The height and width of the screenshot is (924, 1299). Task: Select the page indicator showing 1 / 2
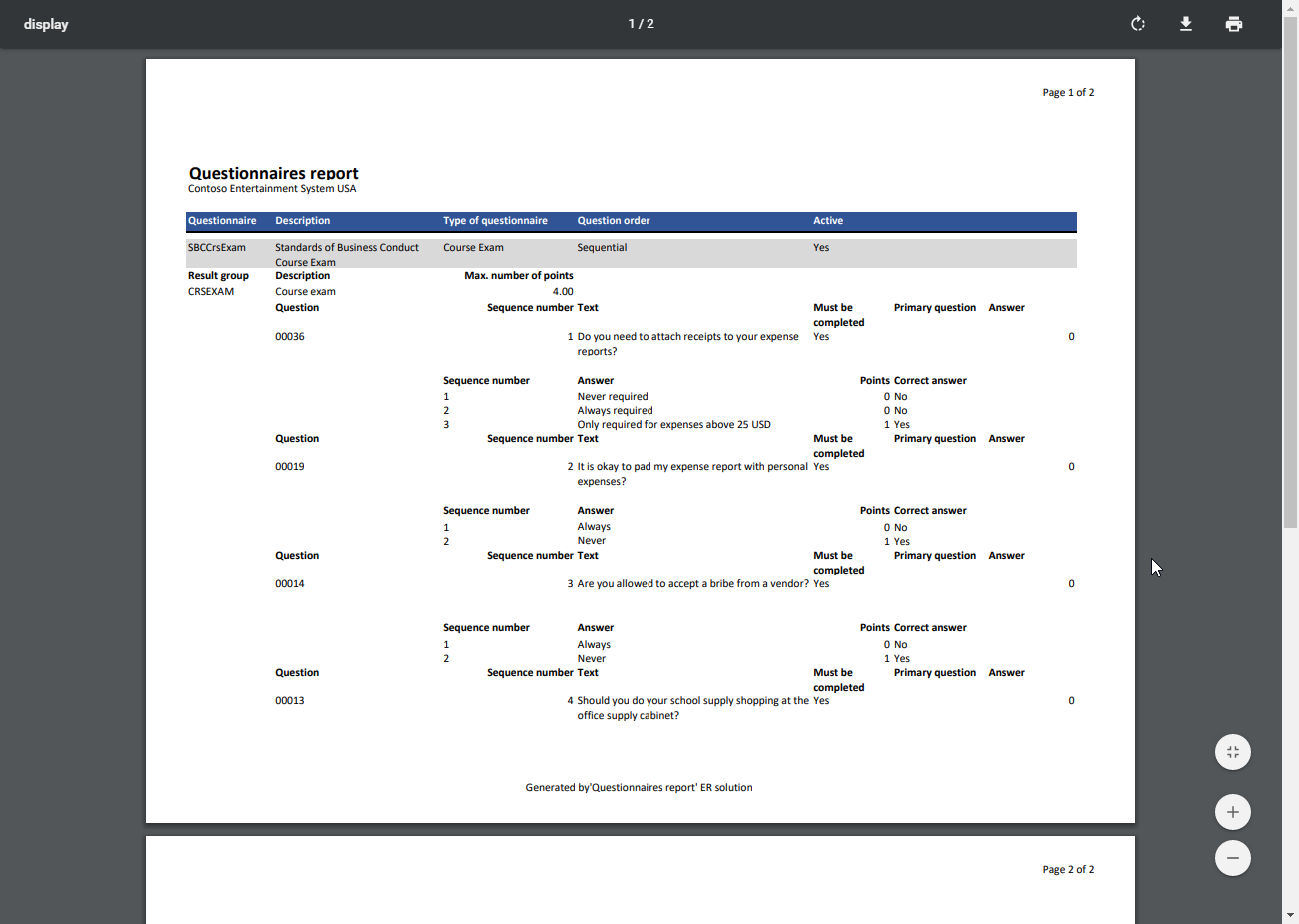641,23
